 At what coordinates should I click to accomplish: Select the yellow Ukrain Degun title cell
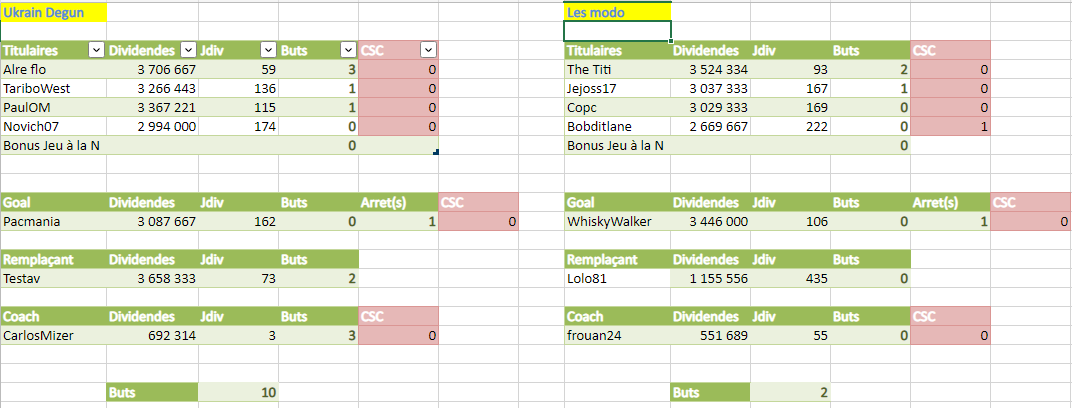coord(54,12)
